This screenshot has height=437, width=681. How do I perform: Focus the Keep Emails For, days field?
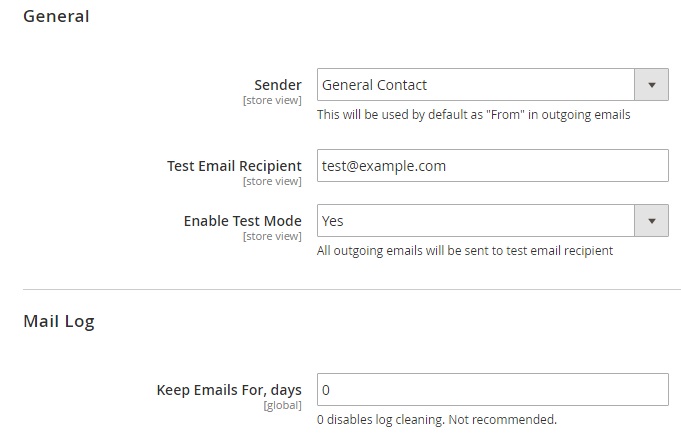pos(492,390)
